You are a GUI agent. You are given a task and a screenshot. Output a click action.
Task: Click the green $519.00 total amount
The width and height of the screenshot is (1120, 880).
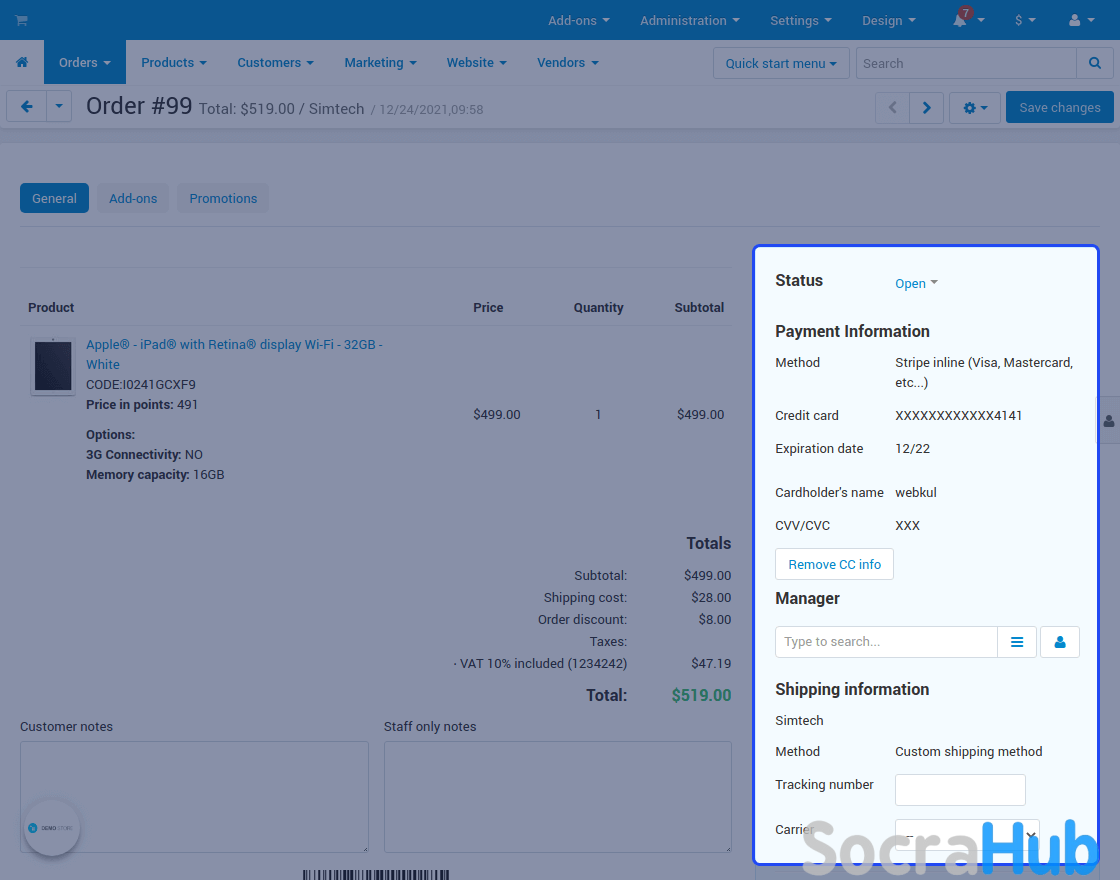point(701,695)
